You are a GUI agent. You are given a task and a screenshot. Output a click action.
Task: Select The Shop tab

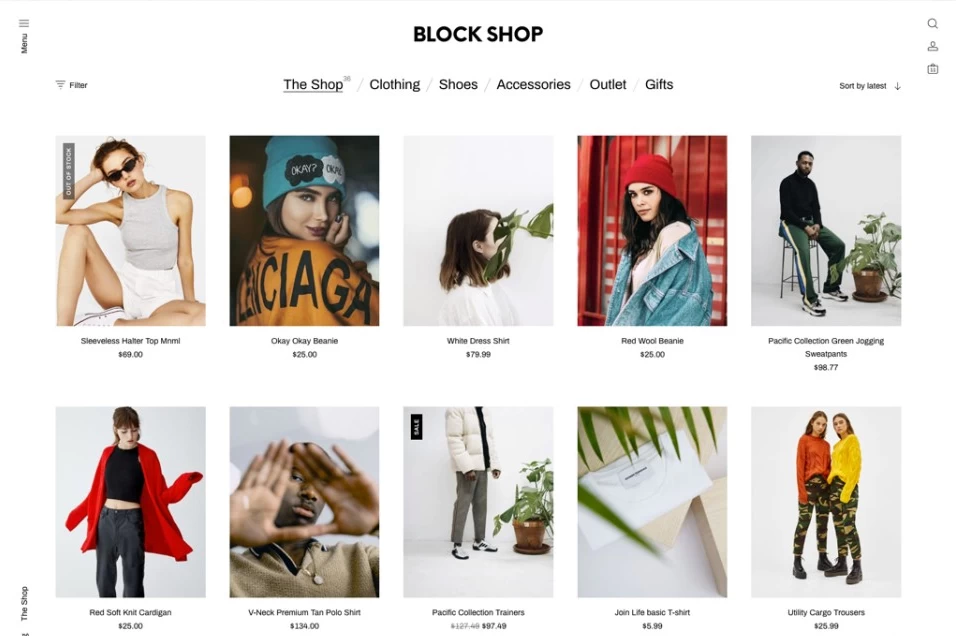(x=313, y=84)
